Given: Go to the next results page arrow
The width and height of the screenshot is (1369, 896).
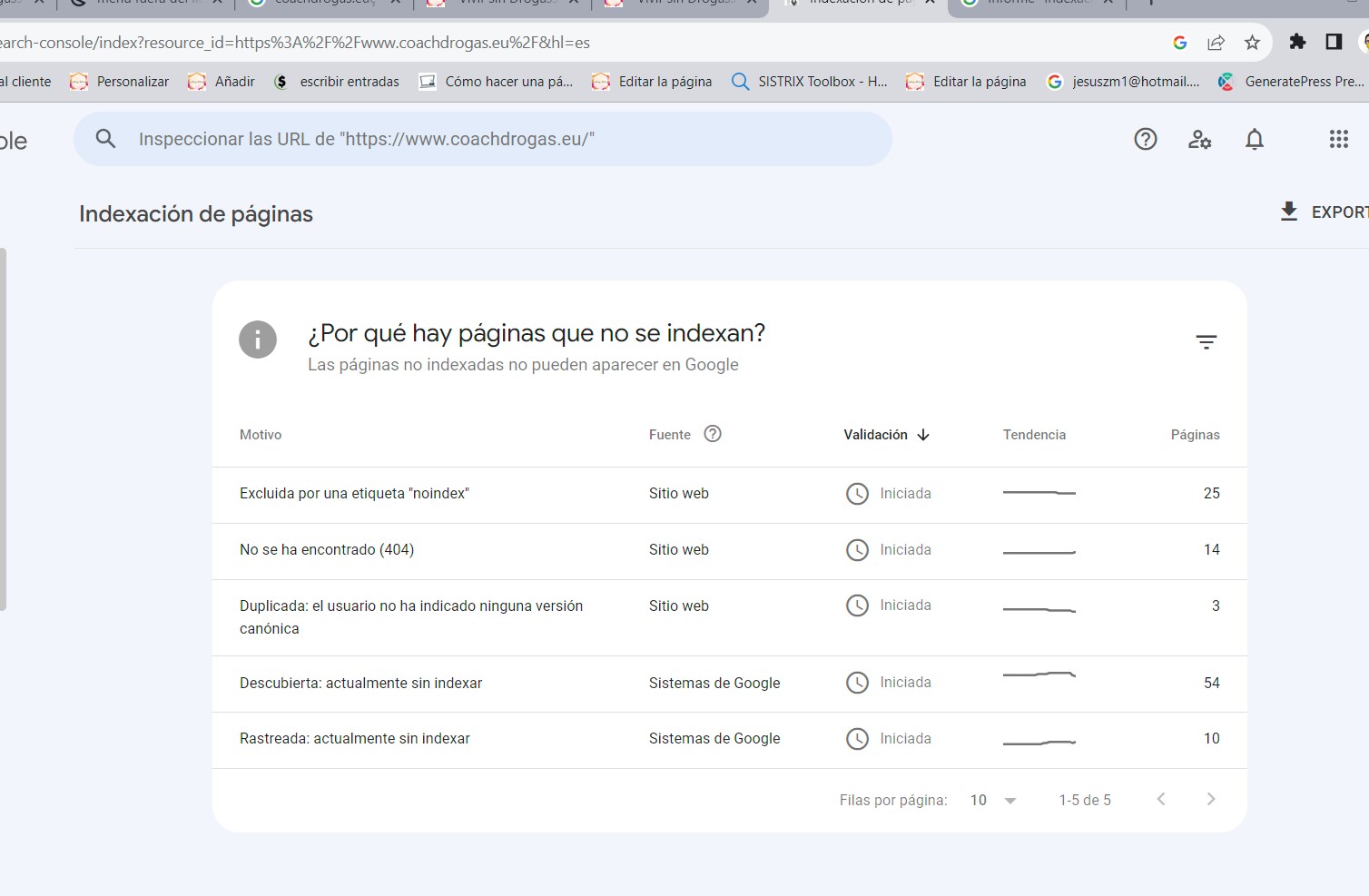Looking at the screenshot, I should pos(1210,799).
